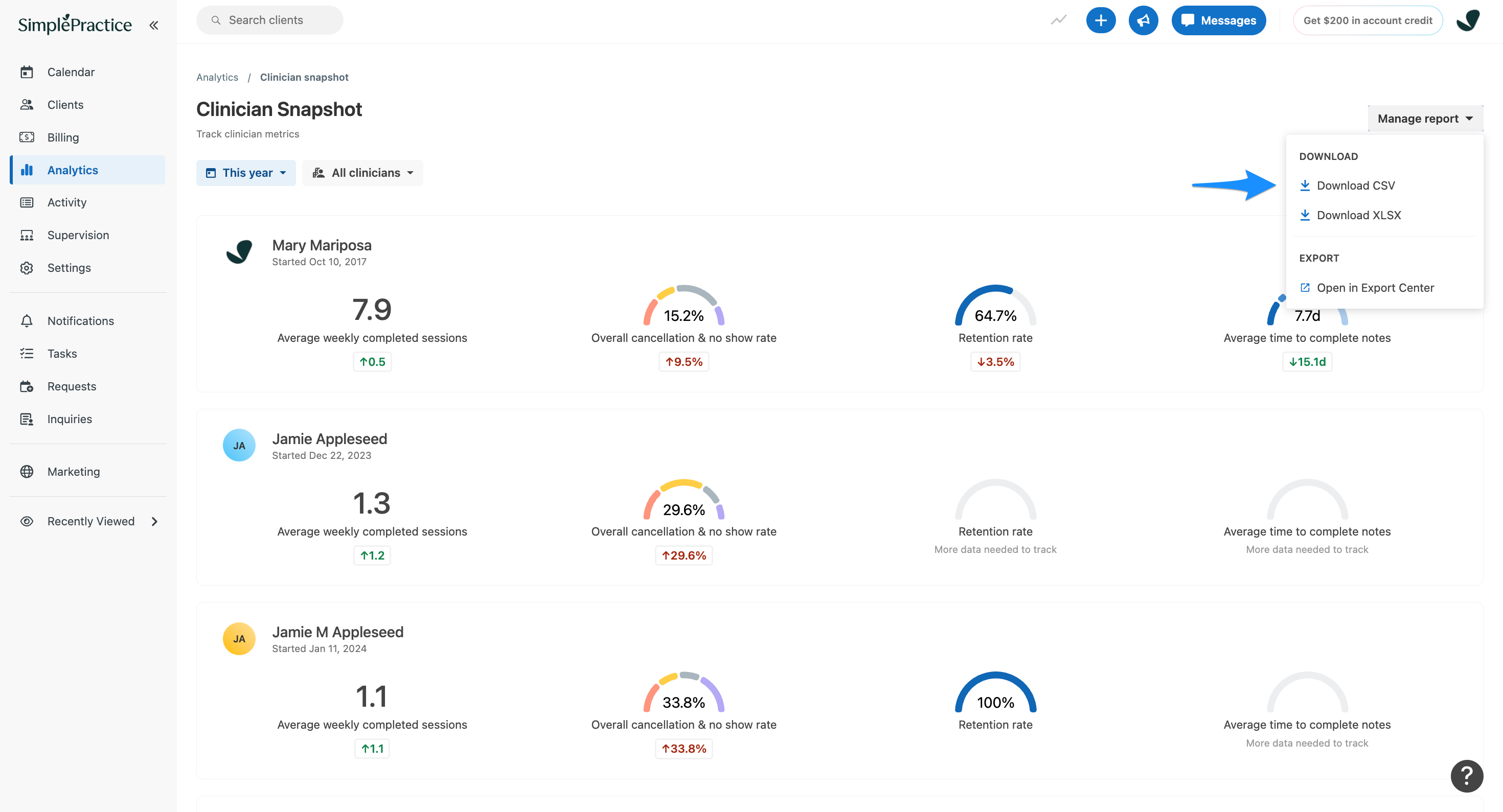Screen dimensions: 1503x812
Task: Open the account avatar menu
Action: point(1467,20)
